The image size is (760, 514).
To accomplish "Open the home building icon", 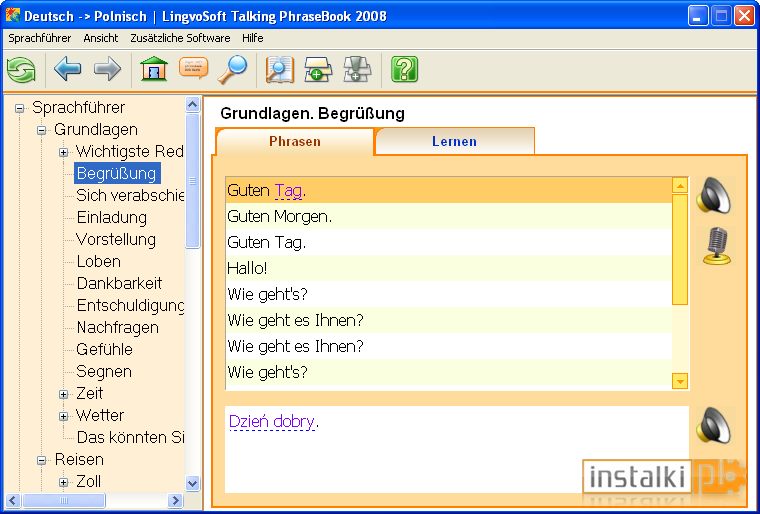I will tap(154, 69).
